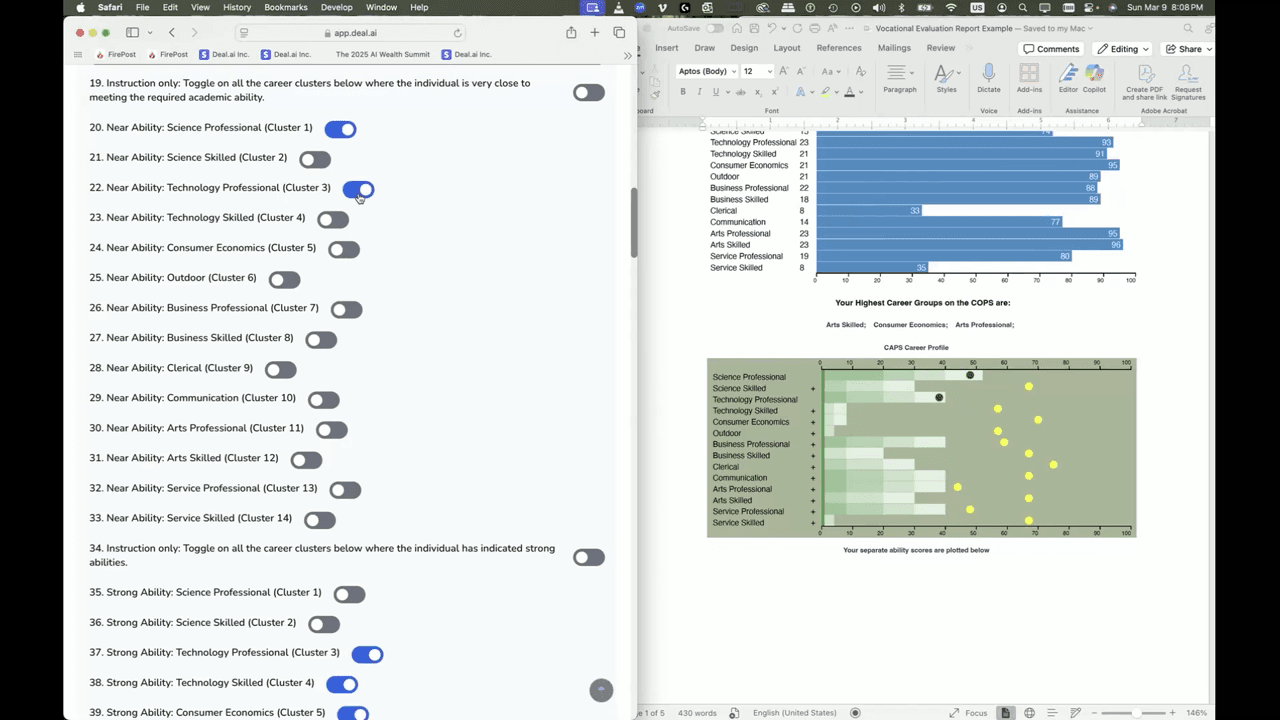
Task: Show hidden Safari bookmarks overflow chevron
Action: point(627,55)
